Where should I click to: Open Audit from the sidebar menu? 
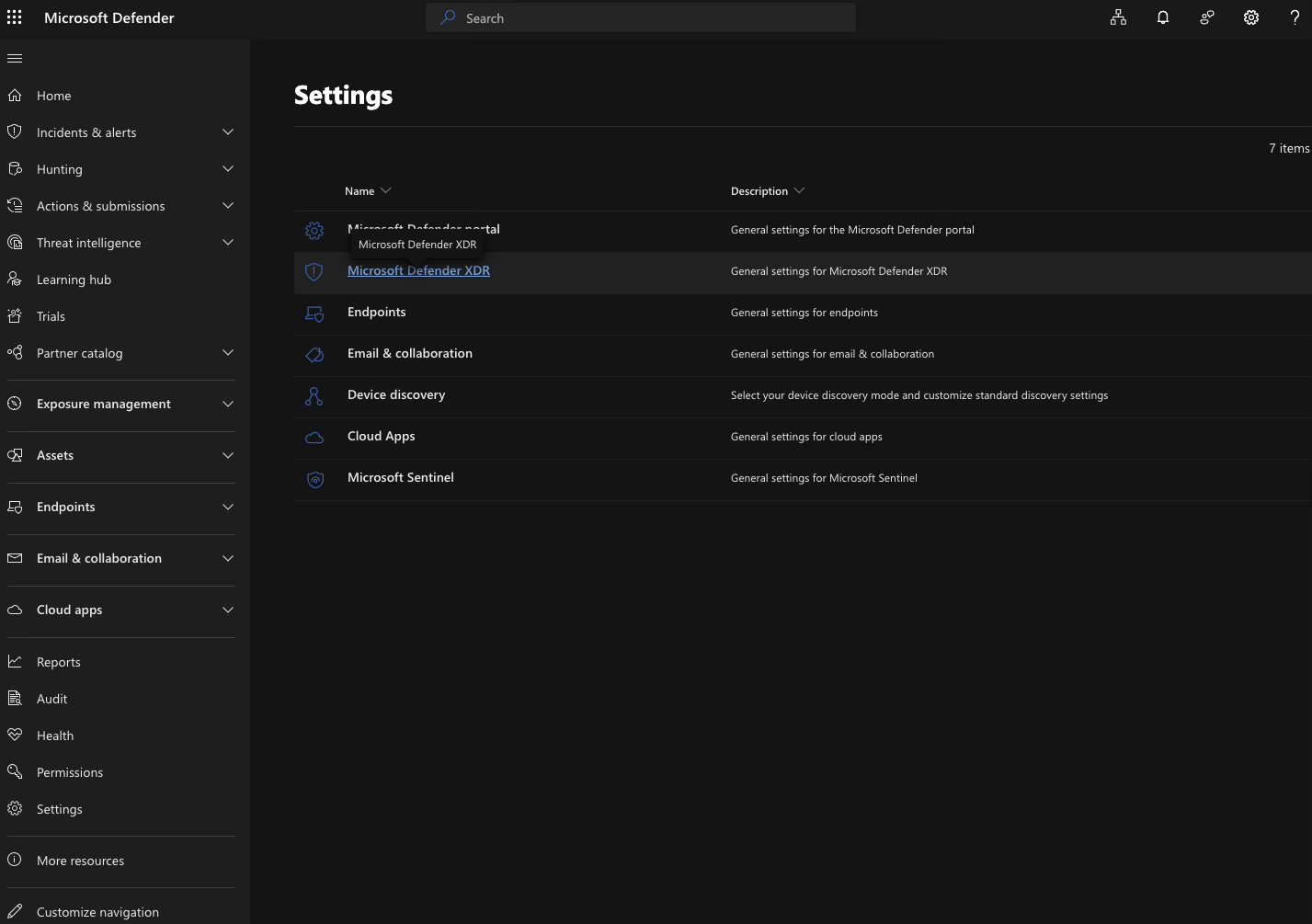click(x=51, y=698)
